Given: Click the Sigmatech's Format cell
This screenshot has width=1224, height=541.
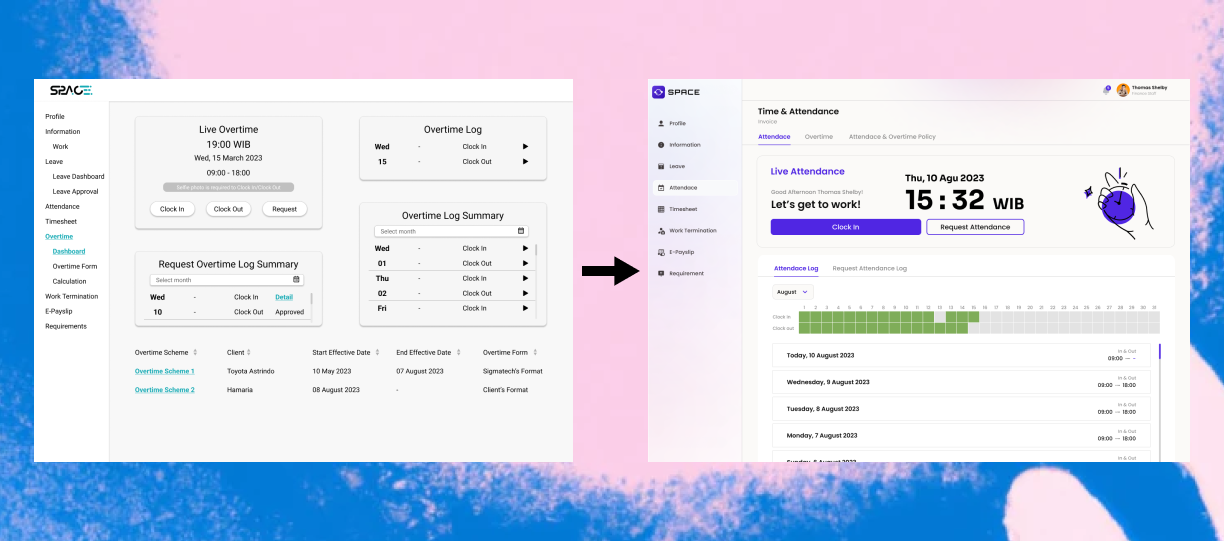Looking at the screenshot, I should [512, 371].
